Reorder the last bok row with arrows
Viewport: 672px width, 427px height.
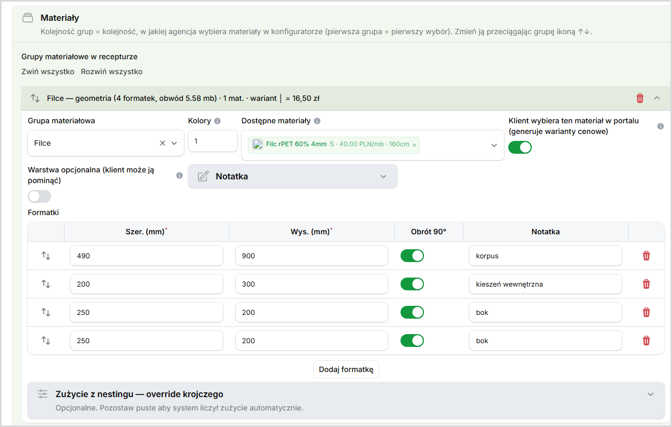click(46, 340)
